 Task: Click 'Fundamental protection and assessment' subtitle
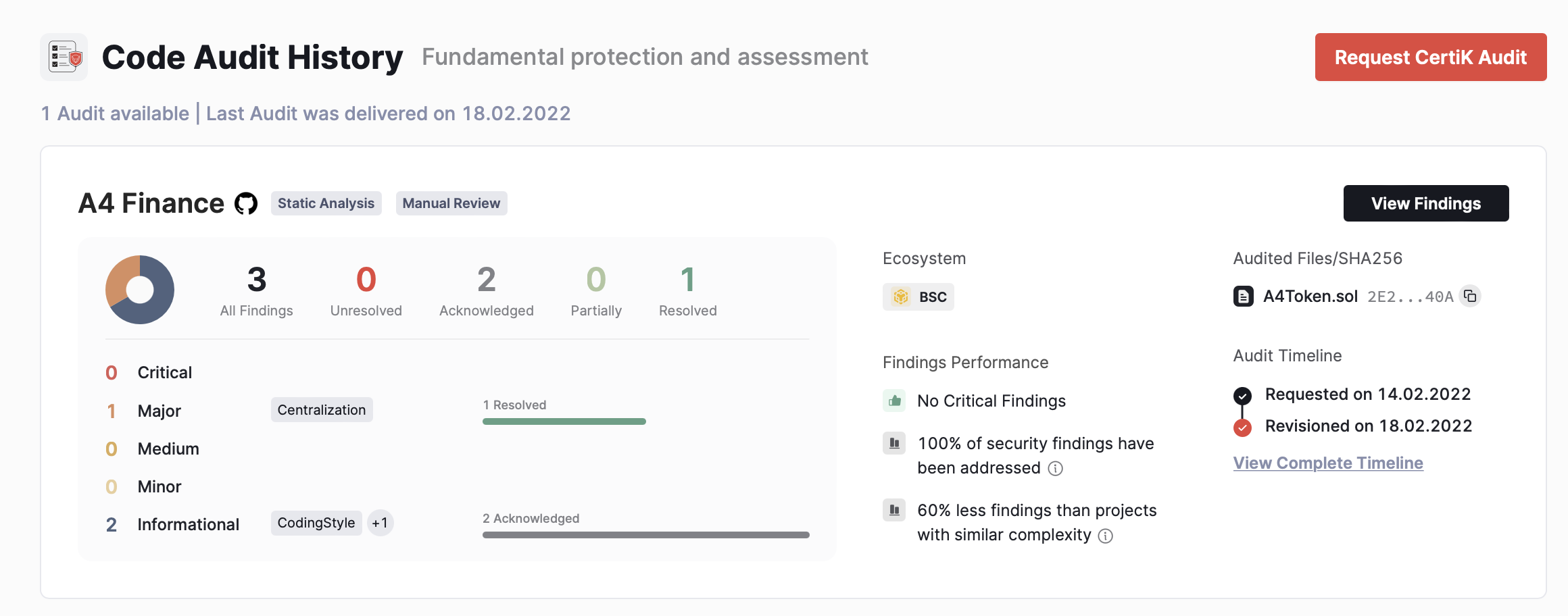[x=645, y=57]
